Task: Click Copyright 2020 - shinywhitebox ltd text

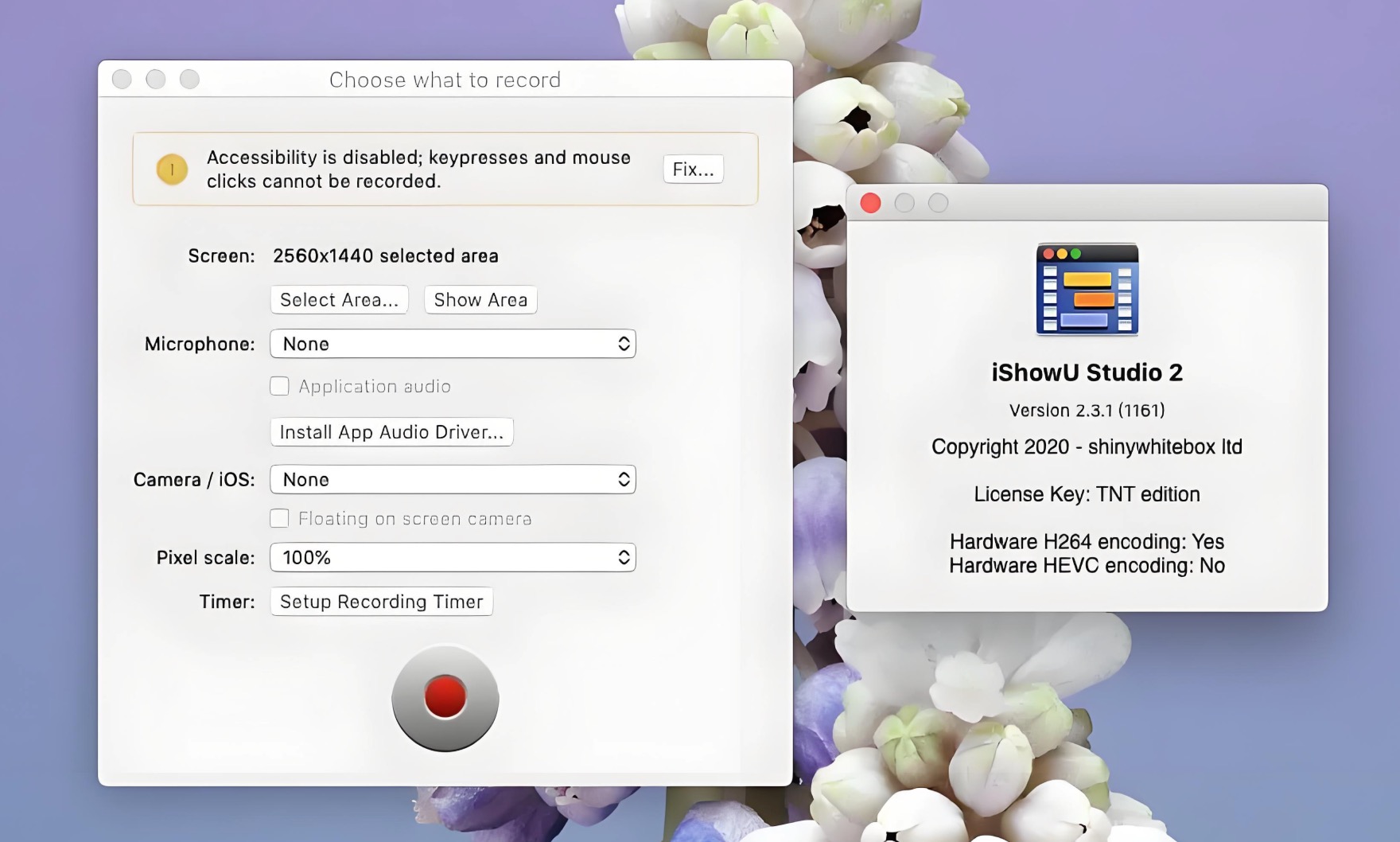Action: point(1087,446)
